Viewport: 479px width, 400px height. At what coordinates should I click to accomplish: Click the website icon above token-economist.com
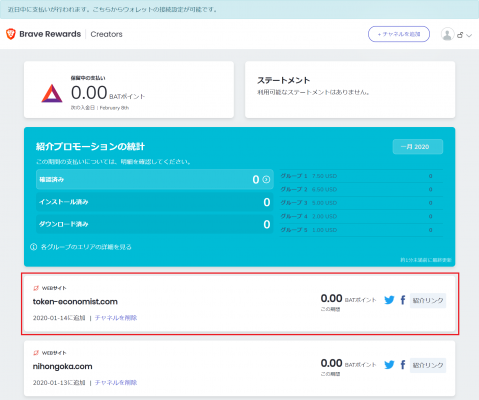click(x=36, y=288)
